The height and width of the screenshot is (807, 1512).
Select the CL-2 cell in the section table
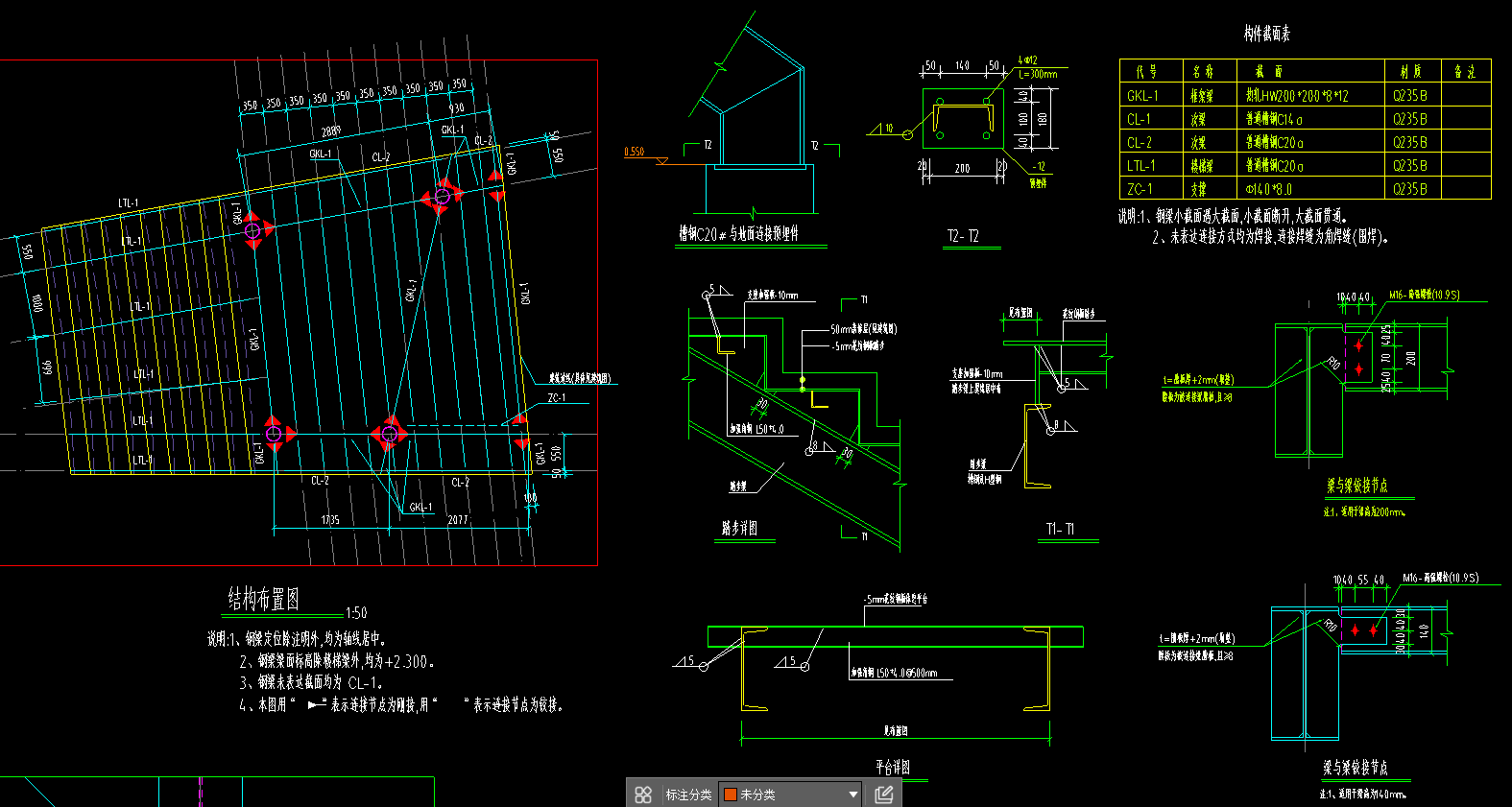tap(1140, 142)
